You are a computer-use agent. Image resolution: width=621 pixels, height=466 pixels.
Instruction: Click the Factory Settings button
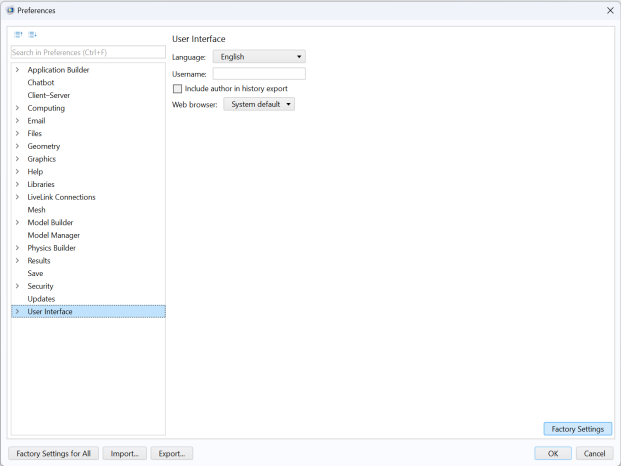[578, 429]
